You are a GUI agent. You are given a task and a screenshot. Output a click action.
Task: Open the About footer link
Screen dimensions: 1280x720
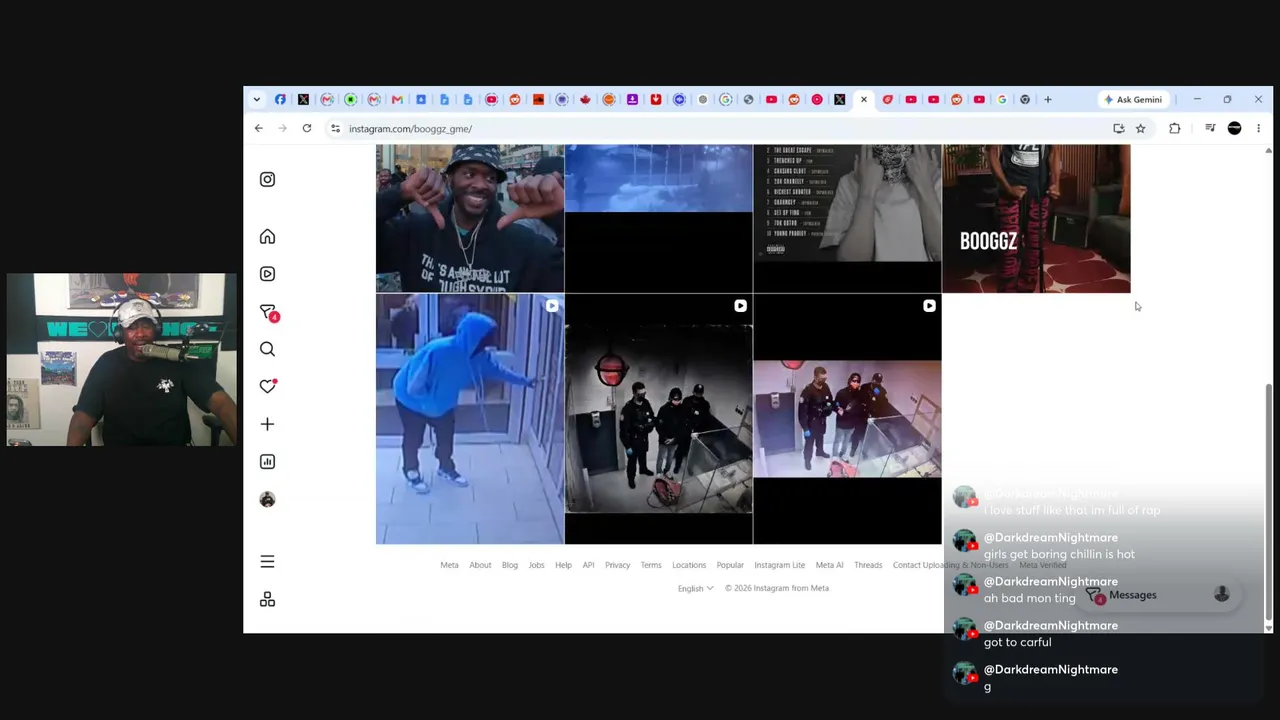click(480, 565)
